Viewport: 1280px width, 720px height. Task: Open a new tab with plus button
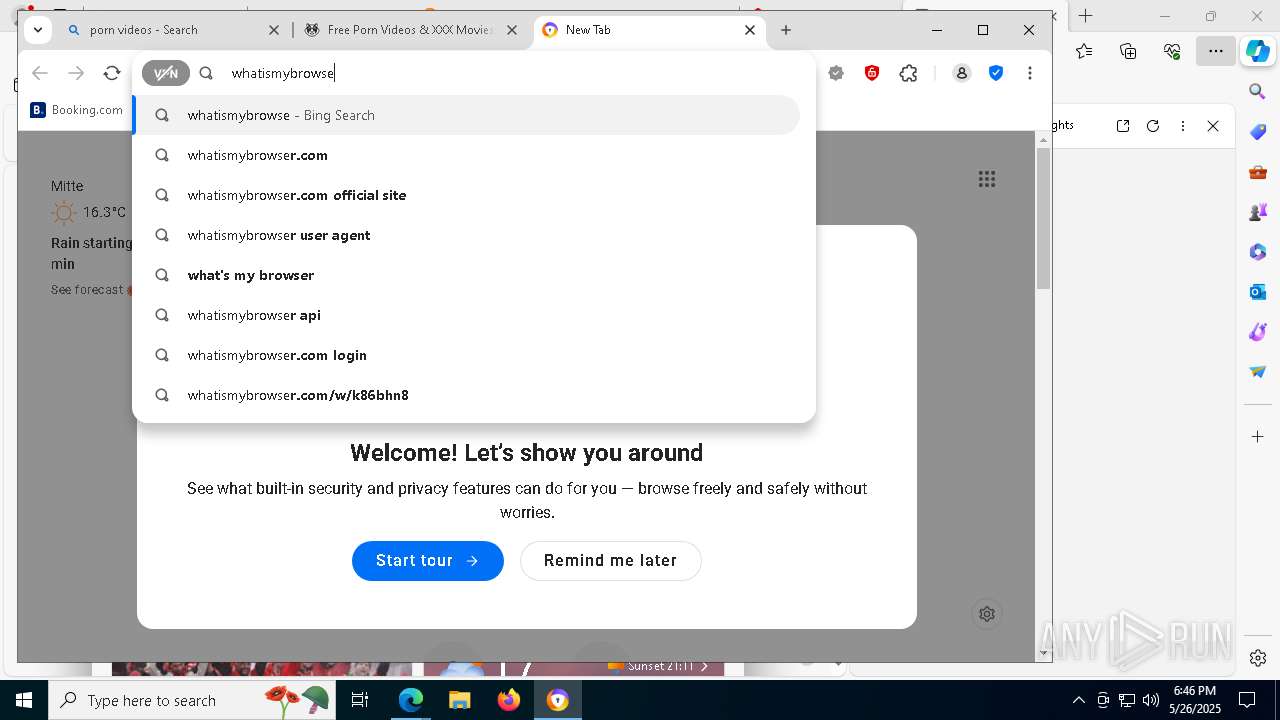pos(786,30)
